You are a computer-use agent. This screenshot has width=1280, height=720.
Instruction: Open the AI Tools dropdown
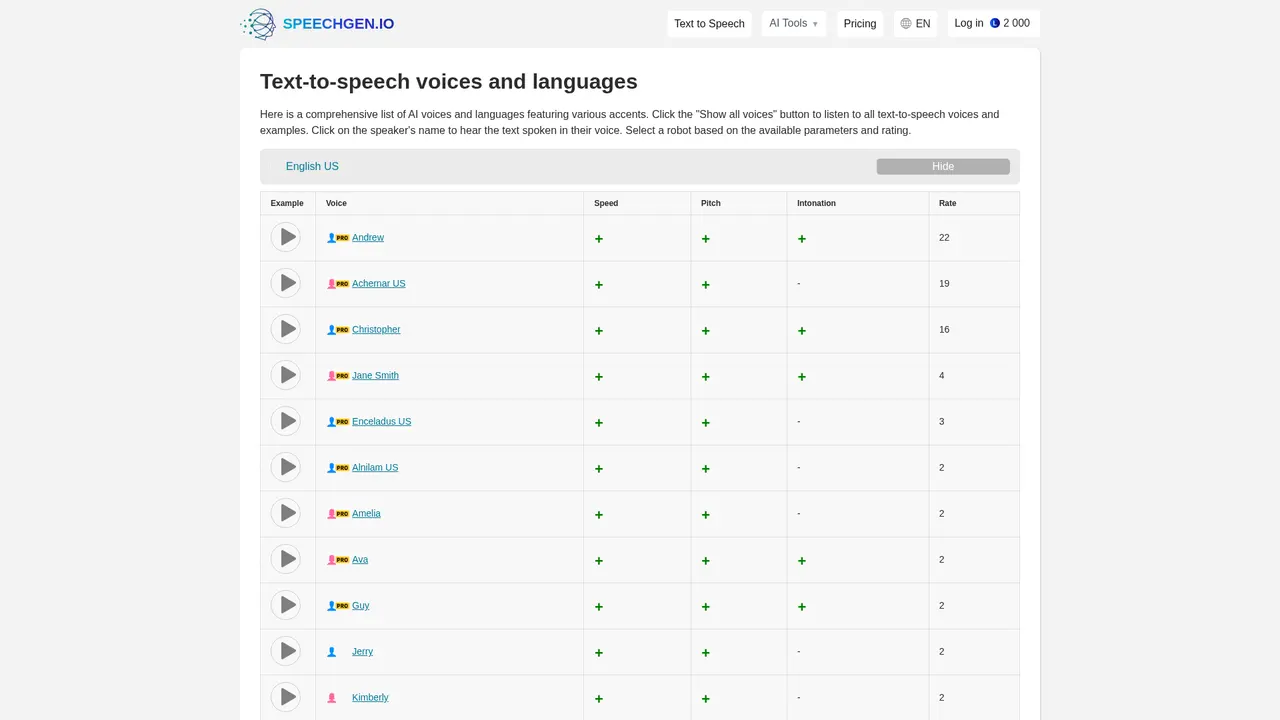794,24
